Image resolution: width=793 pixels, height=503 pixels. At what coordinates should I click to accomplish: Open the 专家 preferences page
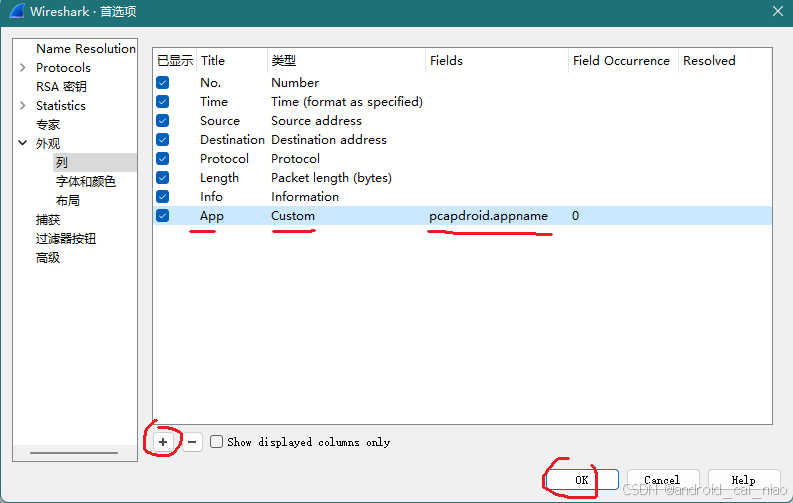coord(48,124)
